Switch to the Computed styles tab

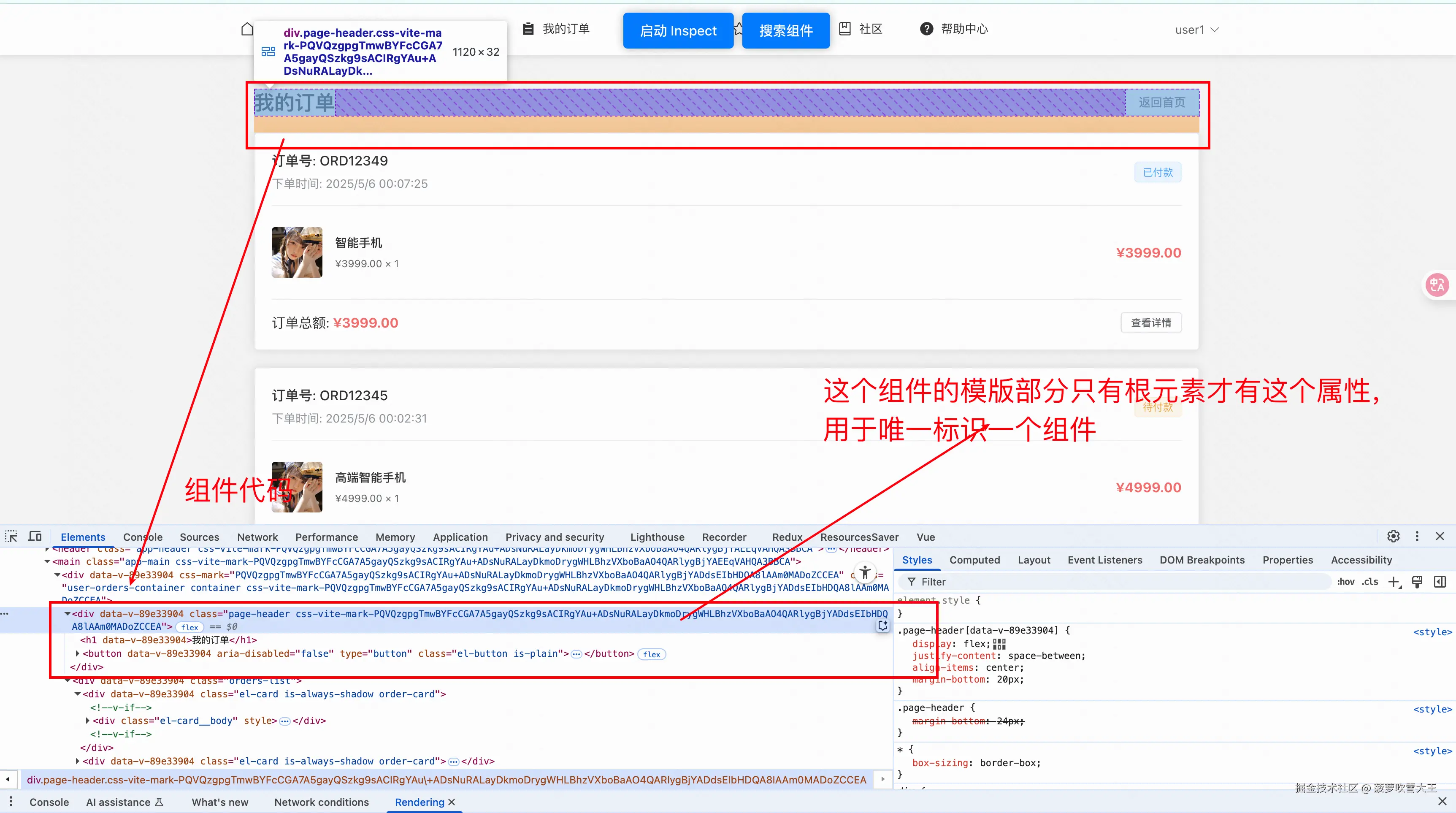coord(974,560)
